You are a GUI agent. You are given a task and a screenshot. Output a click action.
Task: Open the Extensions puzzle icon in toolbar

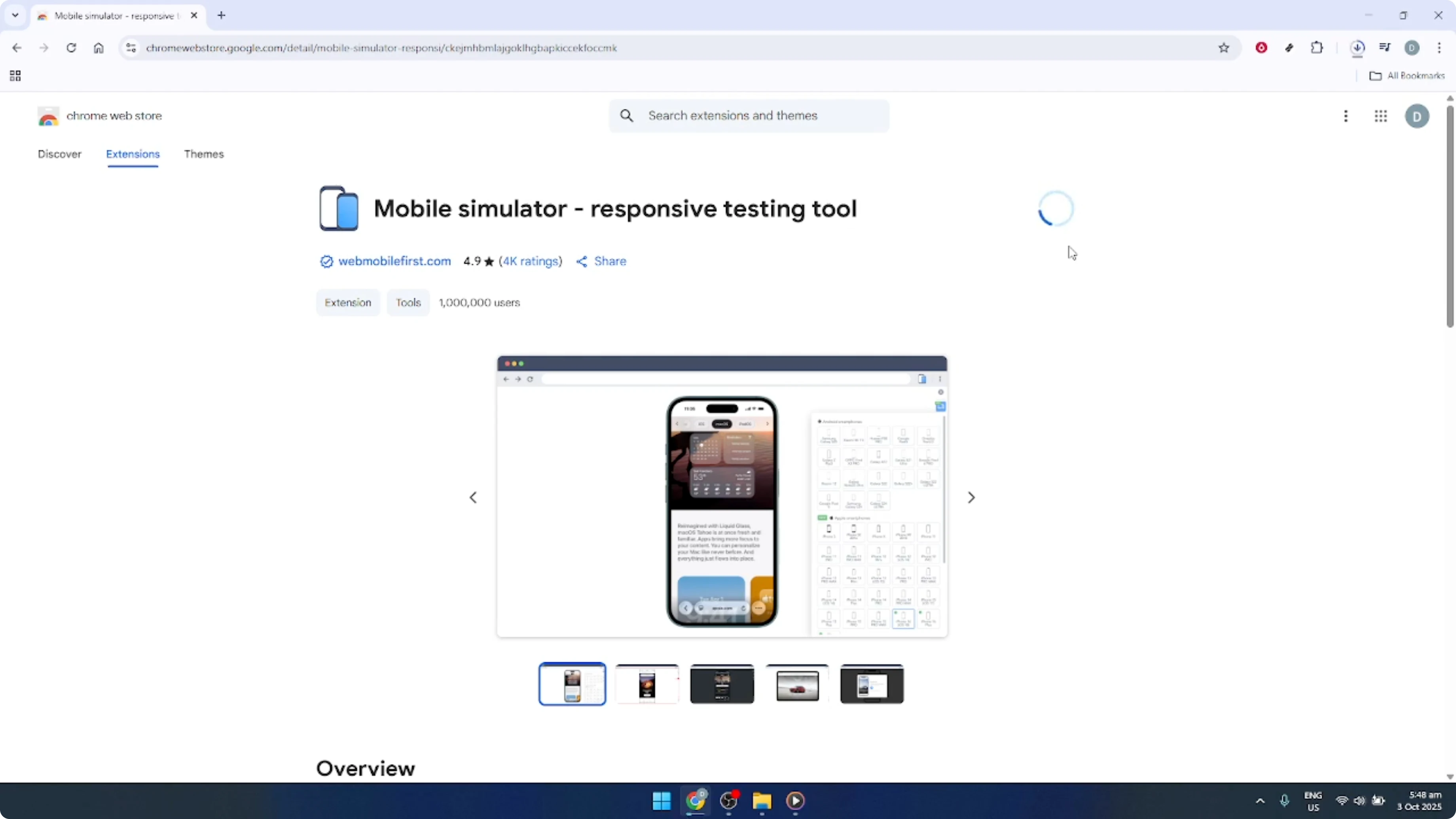pyautogui.click(x=1318, y=48)
